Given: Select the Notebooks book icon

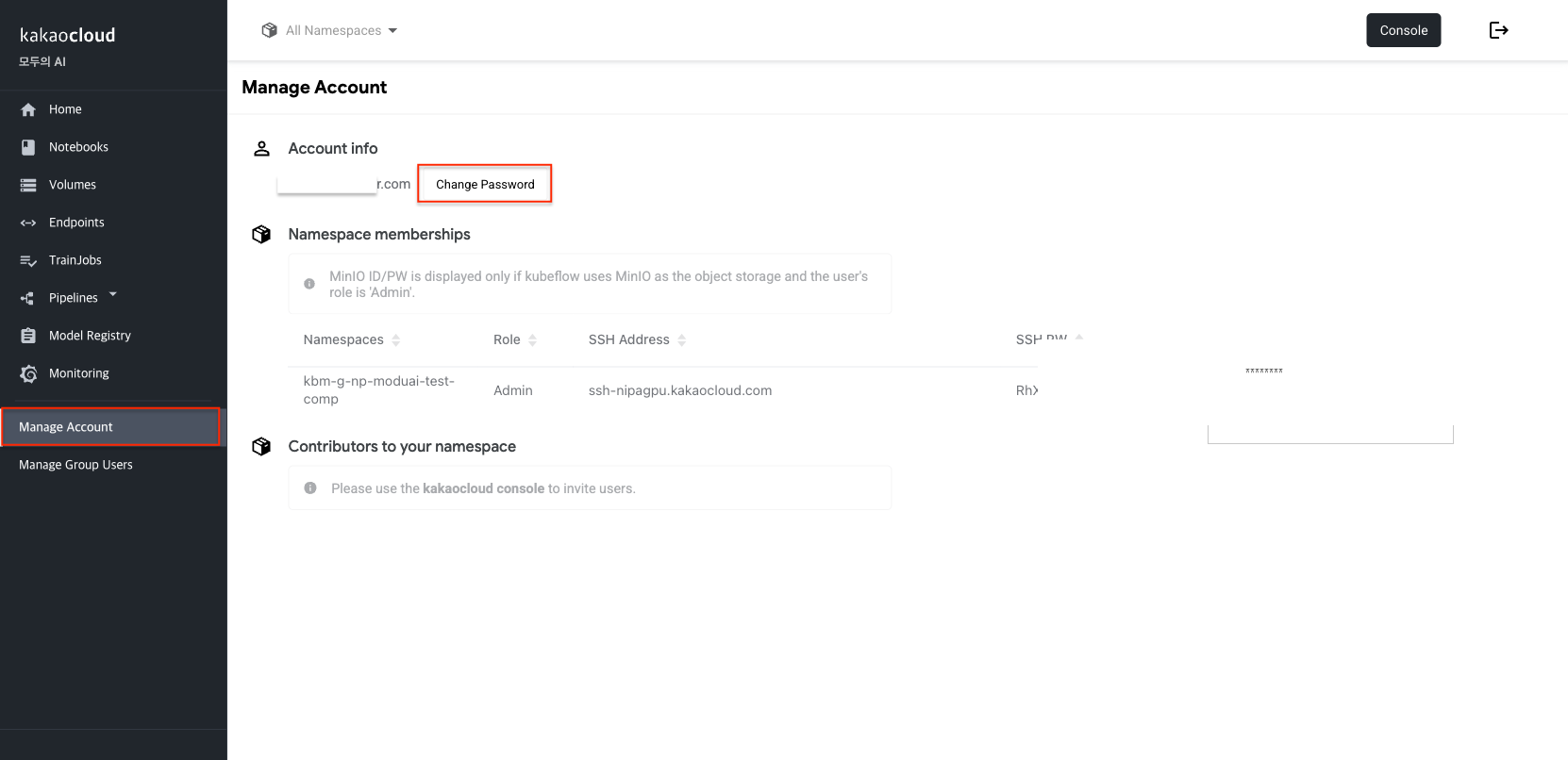Looking at the screenshot, I should pyautogui.click(x=28, y=147).
